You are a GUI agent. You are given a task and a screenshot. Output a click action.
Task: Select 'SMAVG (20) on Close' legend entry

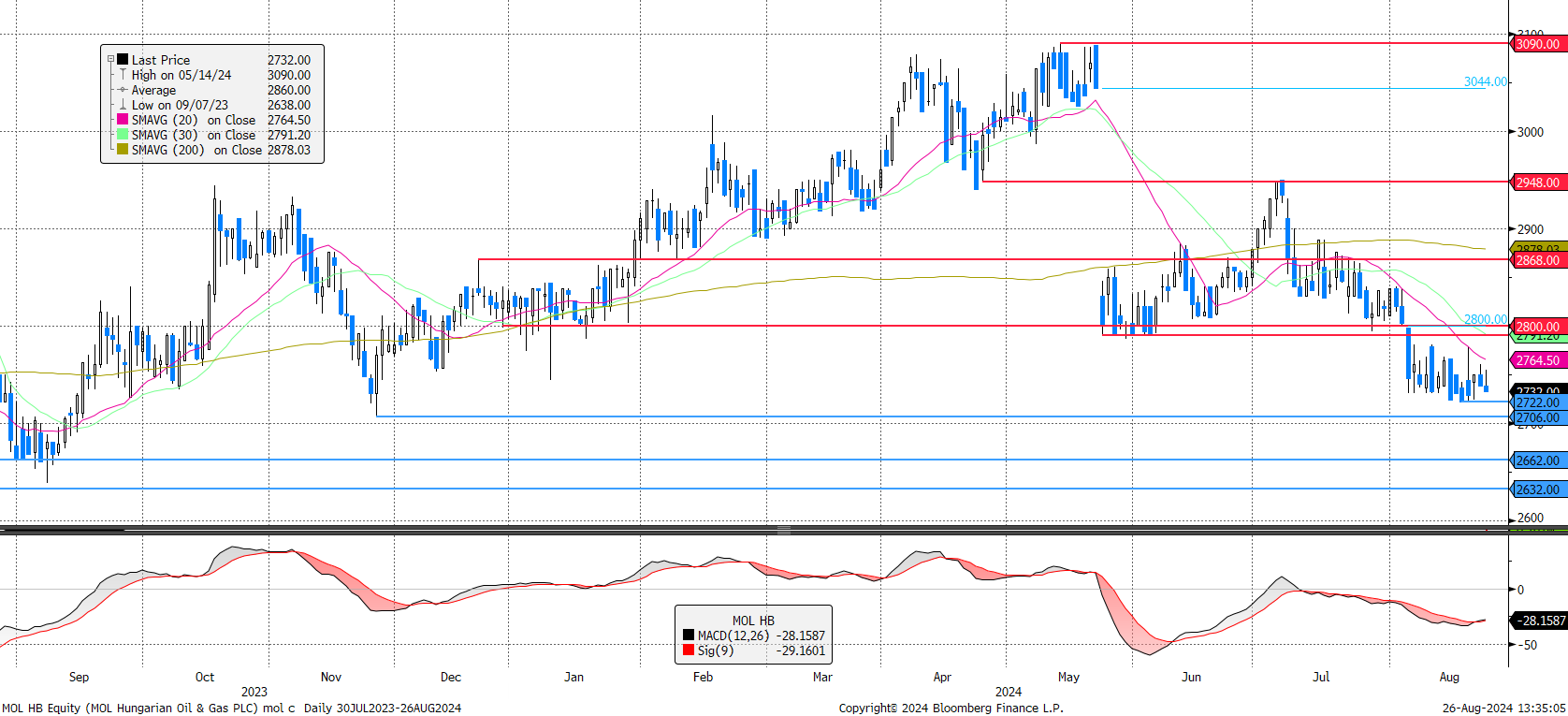click(x=194, y=120)
